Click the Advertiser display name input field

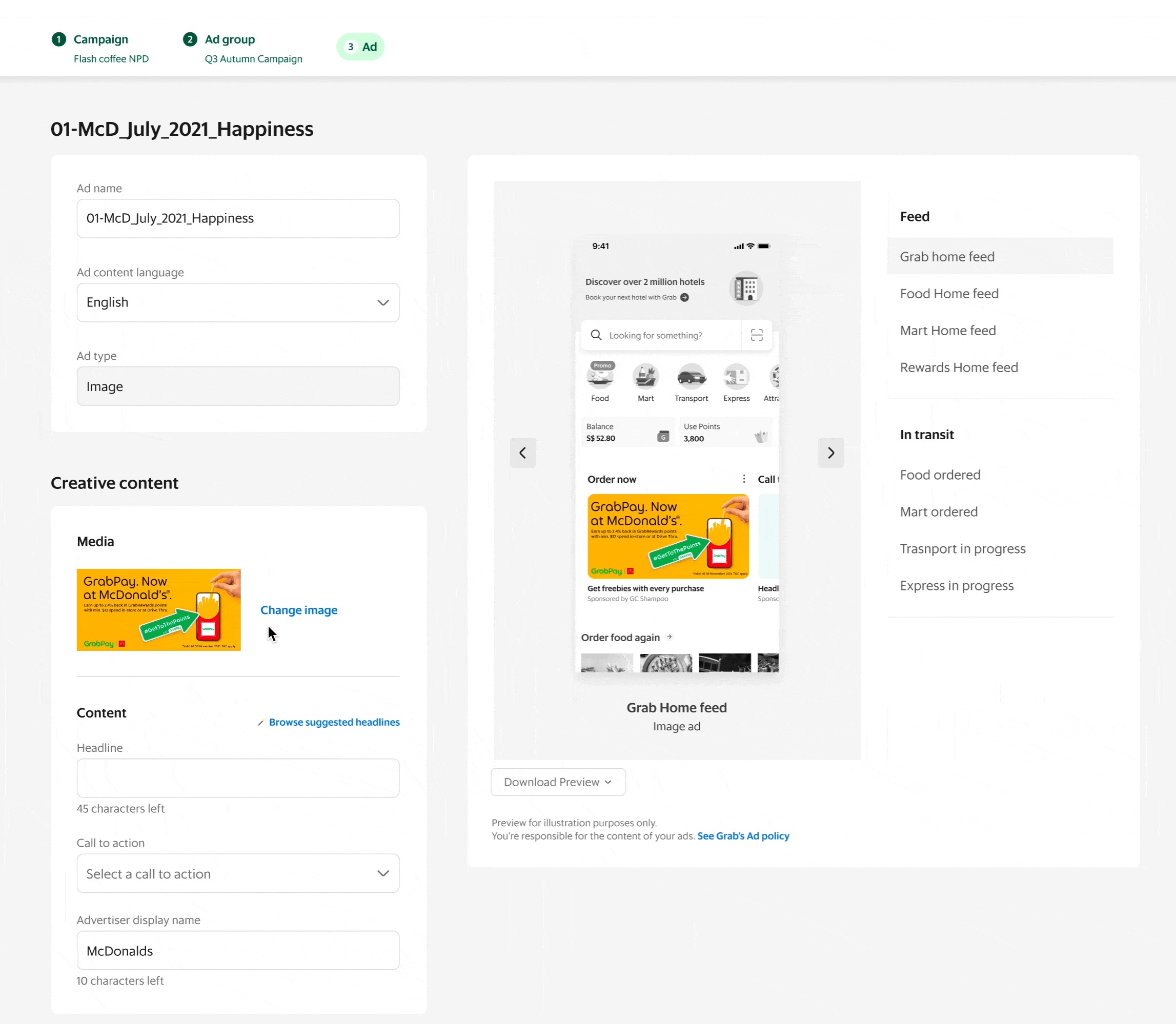click(x=238, y=950)
